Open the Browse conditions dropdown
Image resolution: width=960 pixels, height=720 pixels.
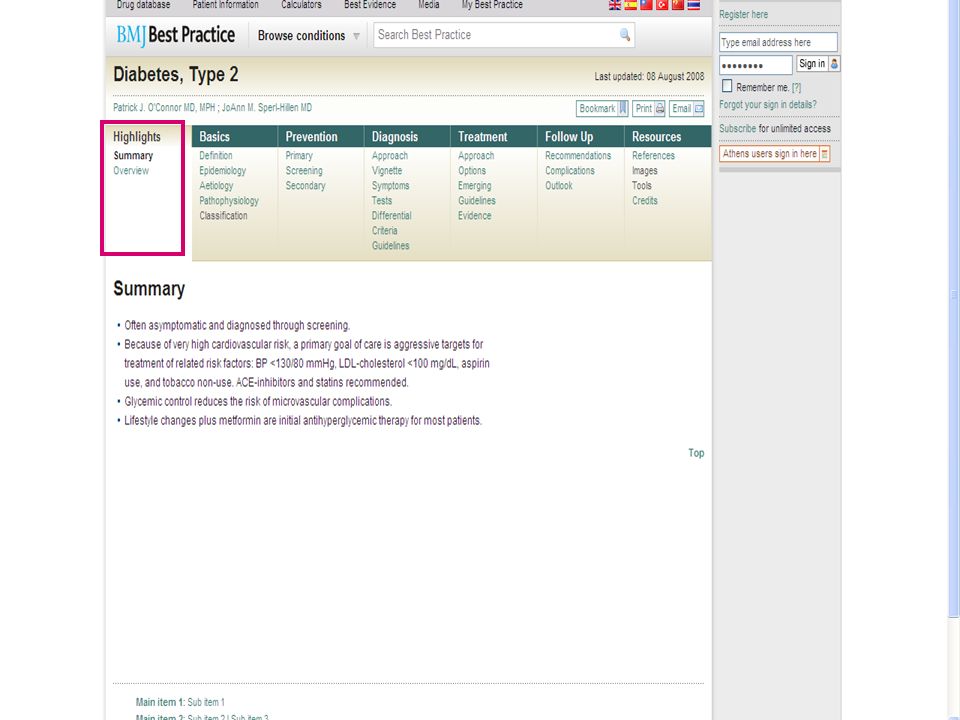(308, 36)
